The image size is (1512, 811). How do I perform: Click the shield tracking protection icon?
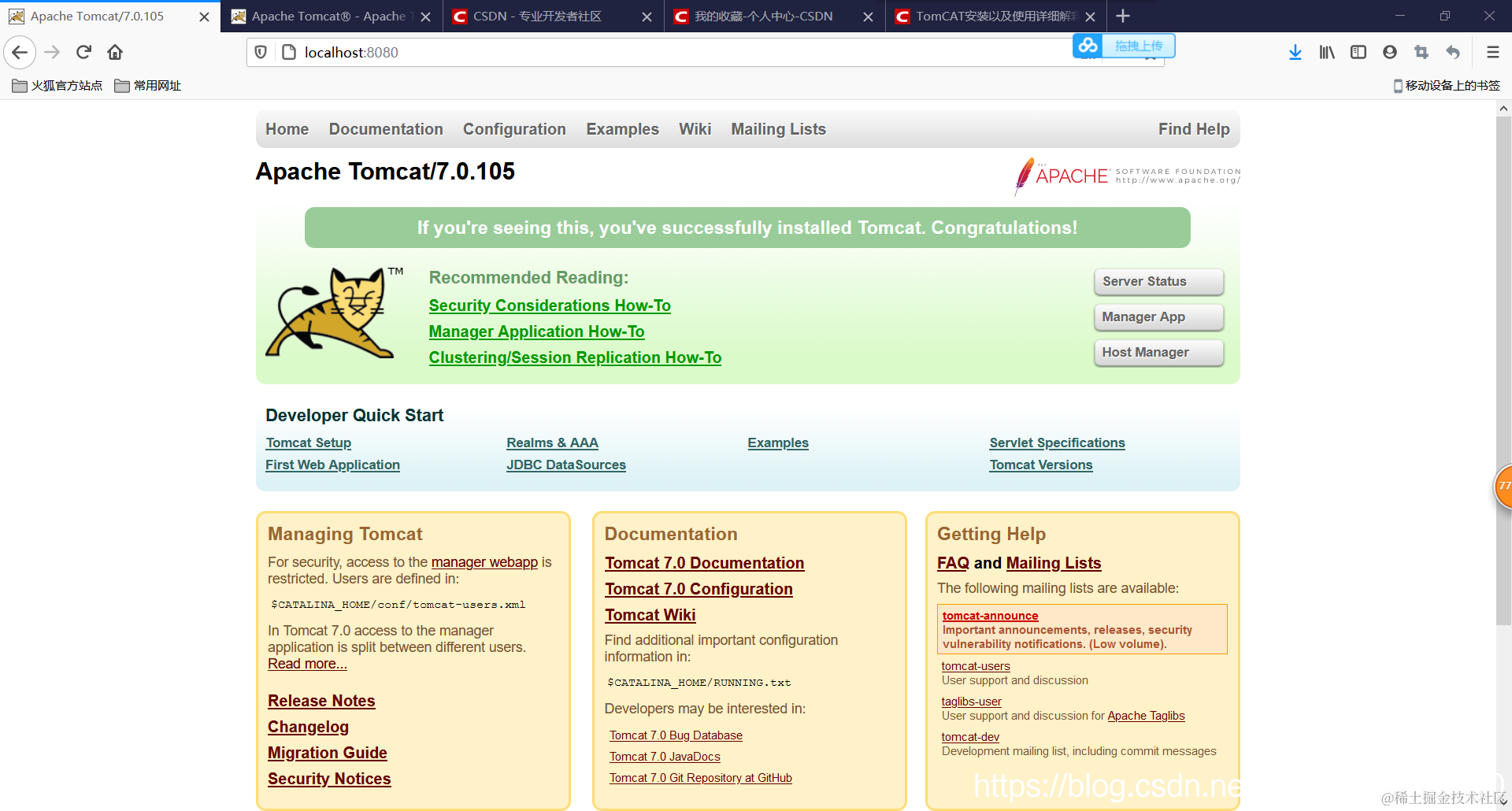tap(261, 52)
